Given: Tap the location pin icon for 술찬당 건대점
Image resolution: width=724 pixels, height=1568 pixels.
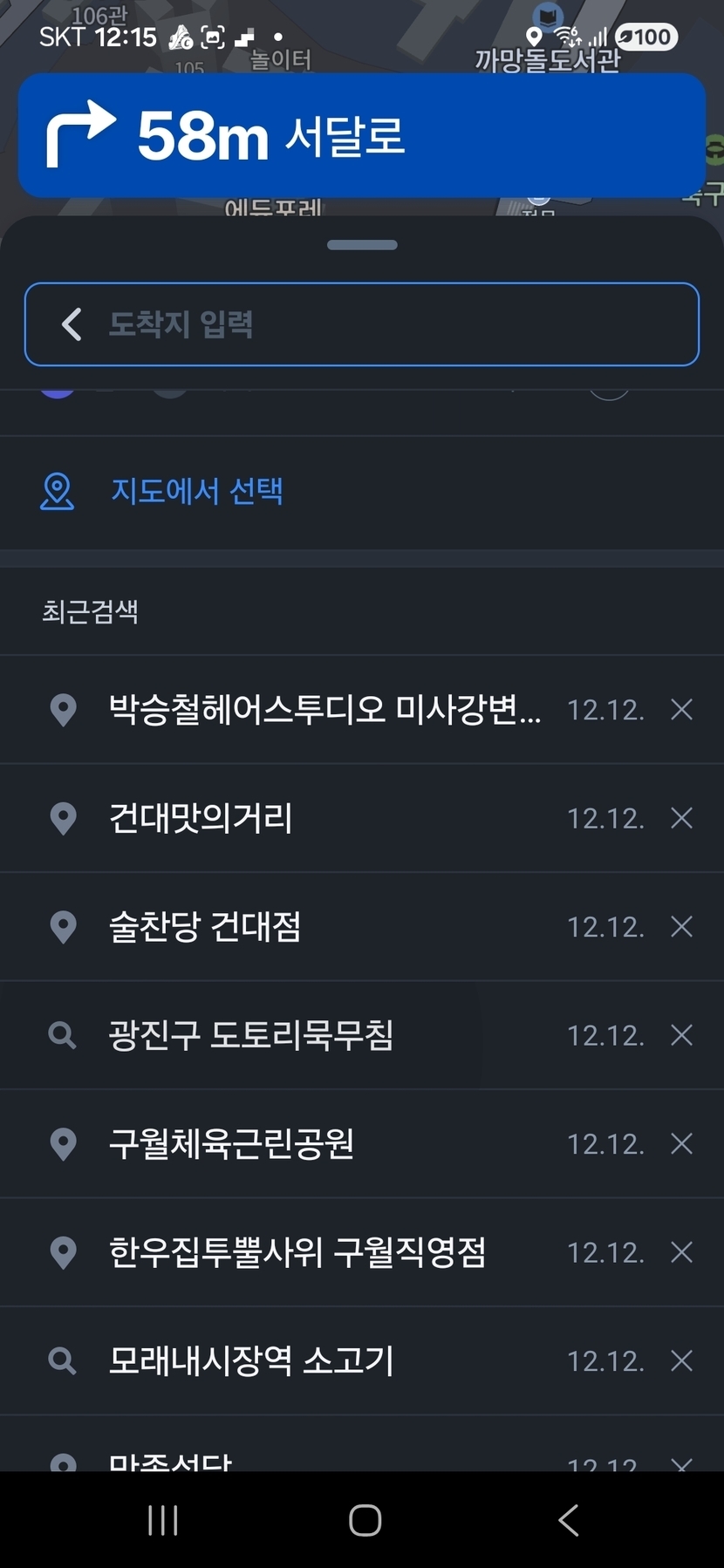Looking at the screenshot, I should [x=63, y=926].
